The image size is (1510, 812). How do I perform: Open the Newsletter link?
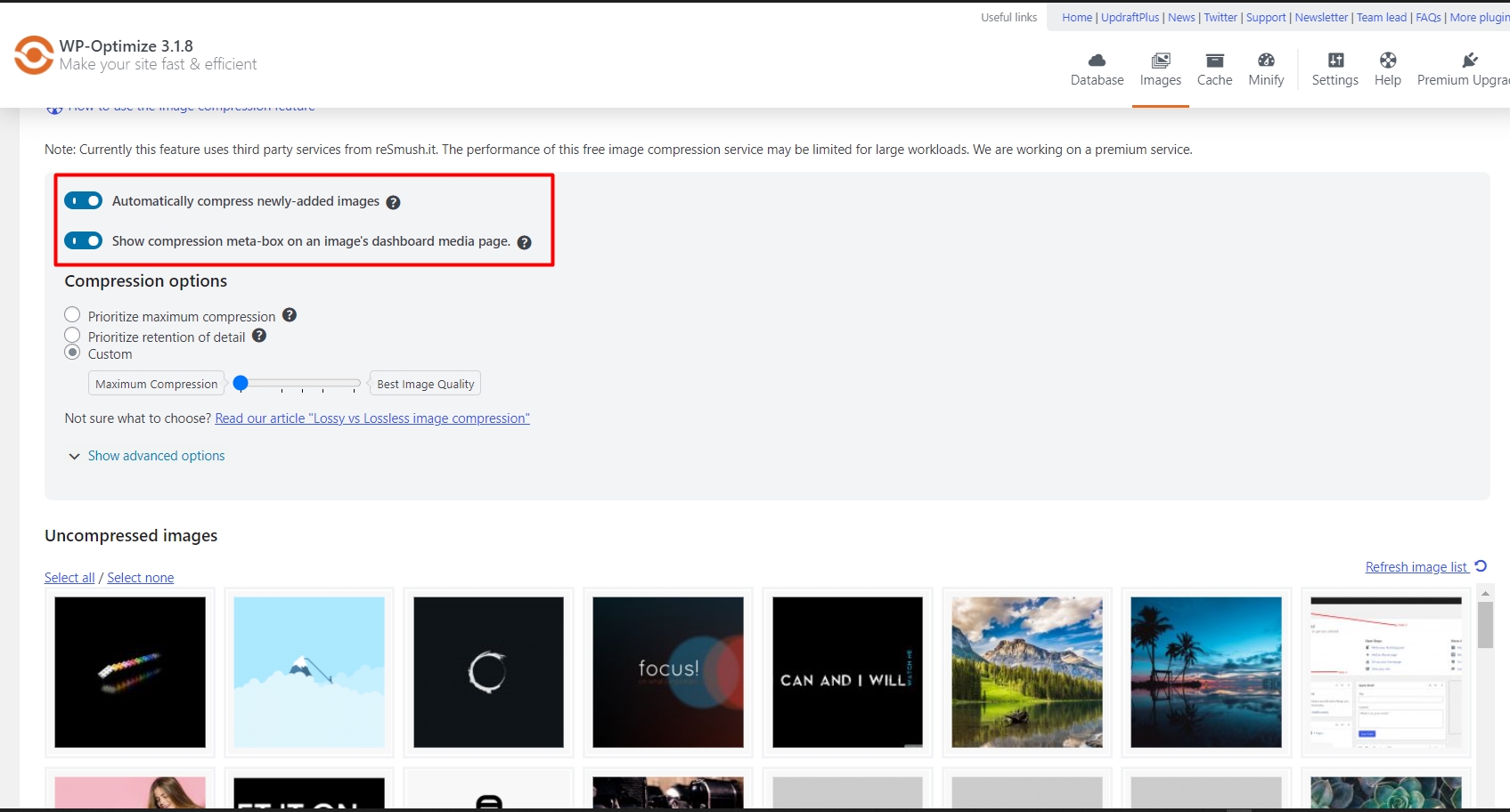point(1321,17)
